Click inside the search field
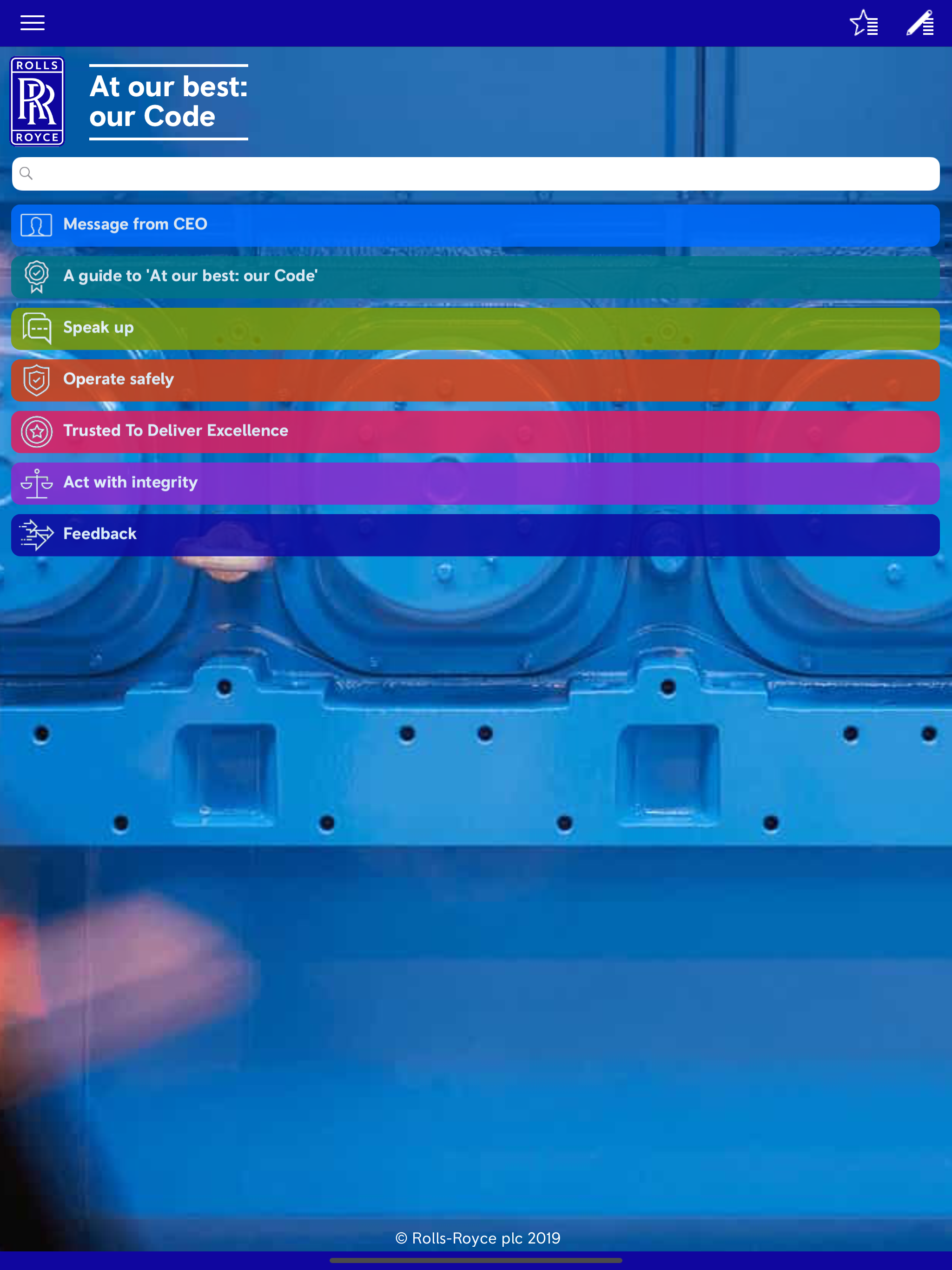The width and height of the screenshot is (952, 1270). coord(476,173)
